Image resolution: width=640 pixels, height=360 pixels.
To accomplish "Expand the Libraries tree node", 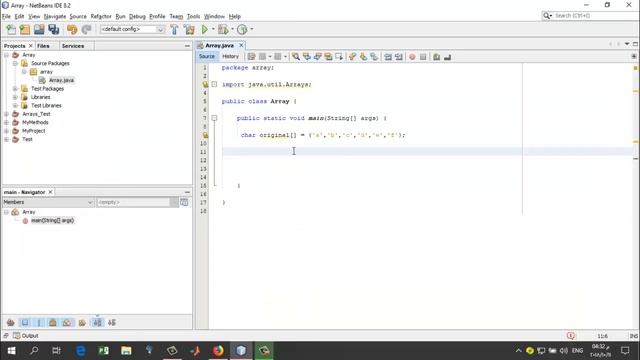I will click(x=15, y=97).
